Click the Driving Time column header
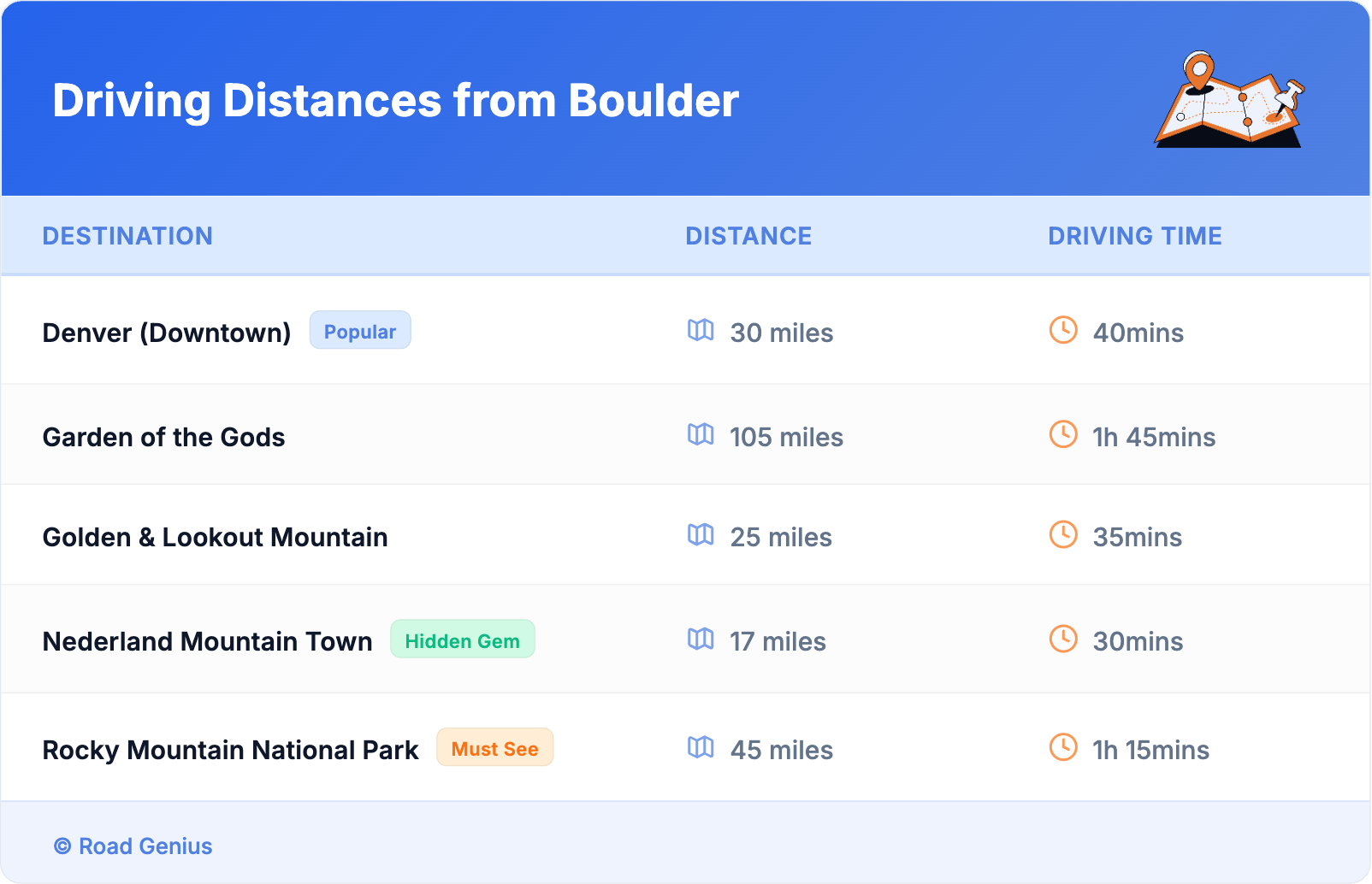This screenshot has width=1372, height=884. (x=1134, y=236)
